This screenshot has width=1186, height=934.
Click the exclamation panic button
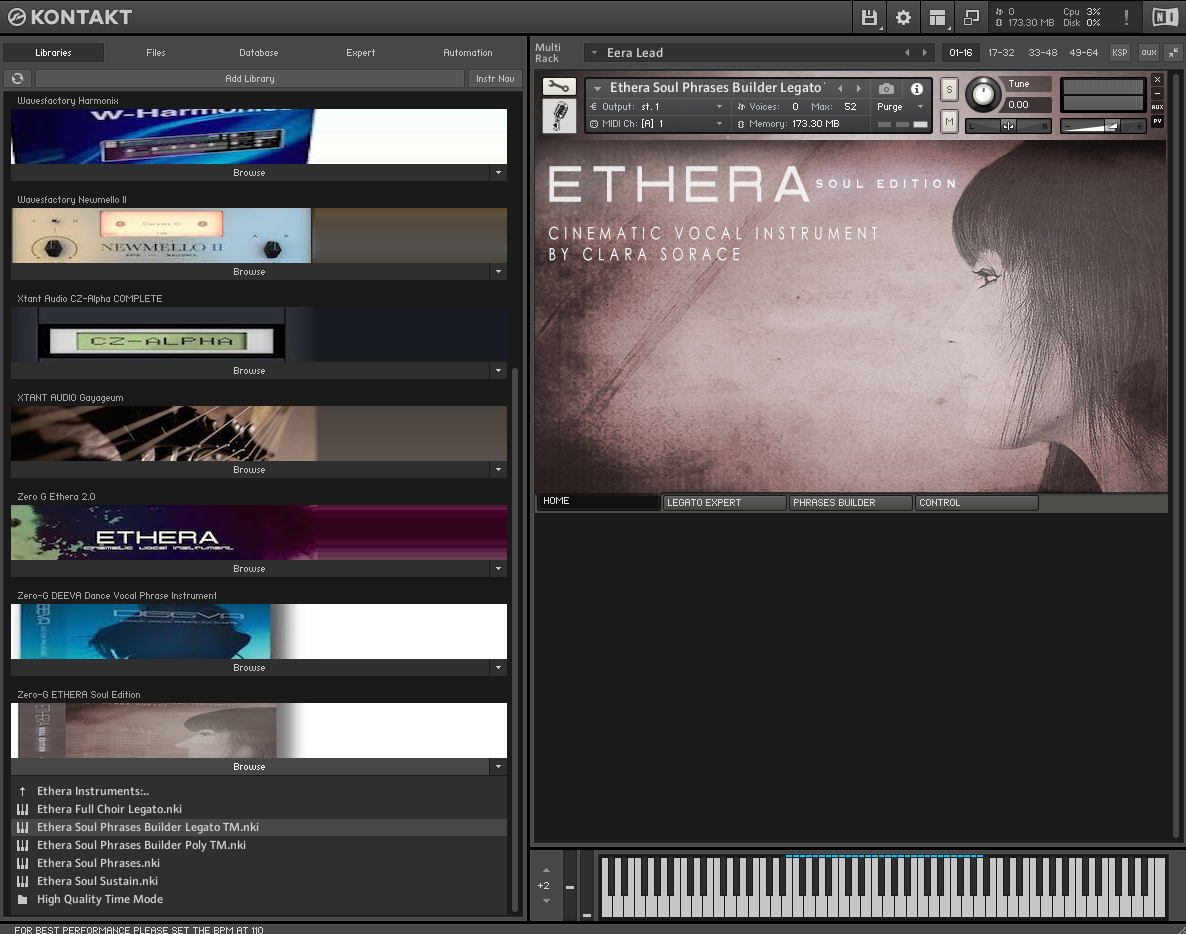tap(1126, 17)
